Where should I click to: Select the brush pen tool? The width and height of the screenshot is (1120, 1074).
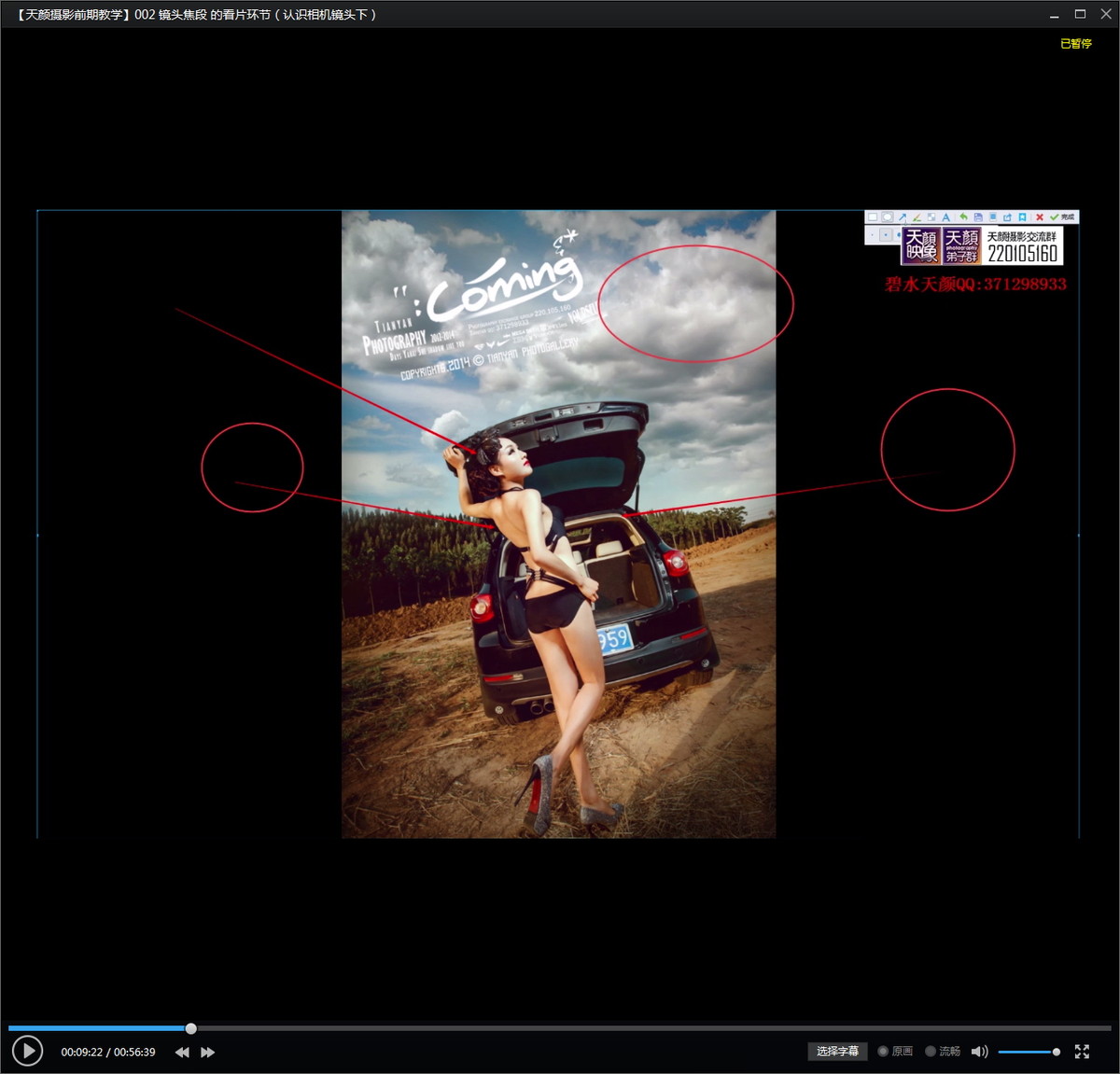(x=917, y=217)
